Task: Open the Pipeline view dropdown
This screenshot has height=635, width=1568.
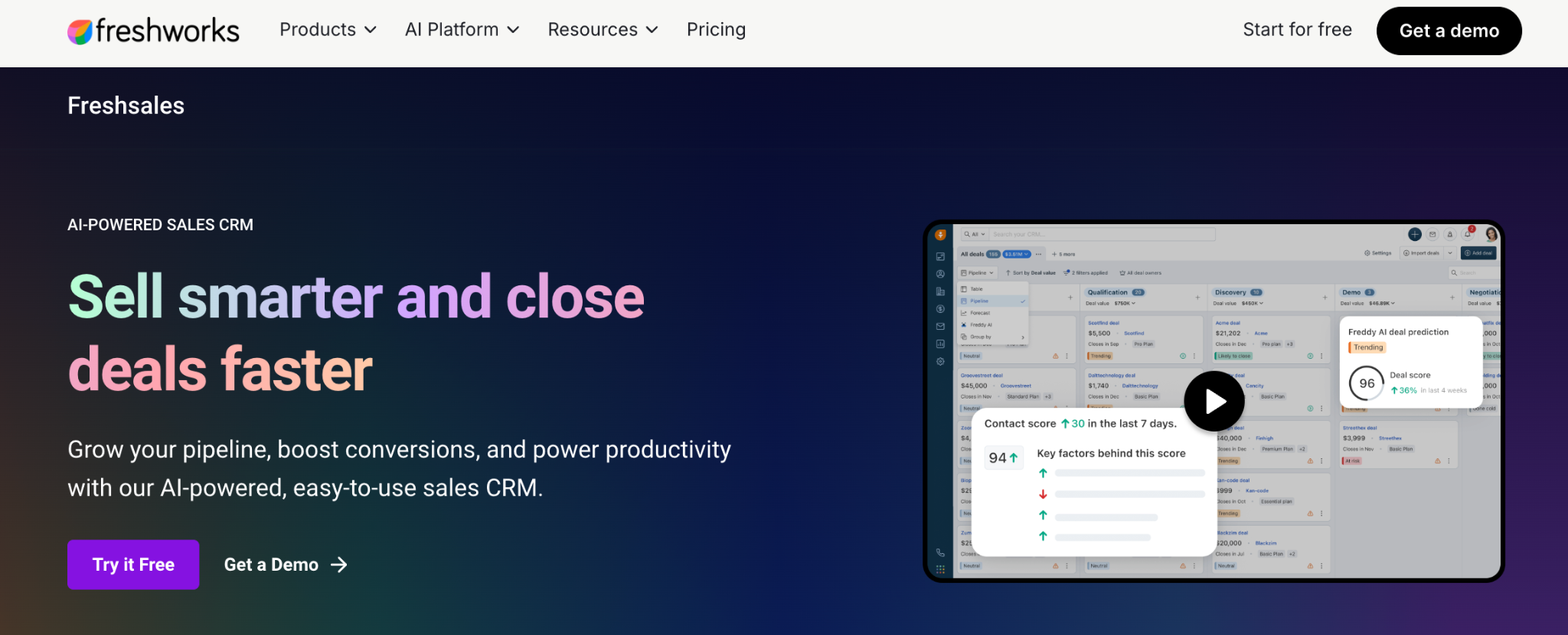Action: point(977,273)
